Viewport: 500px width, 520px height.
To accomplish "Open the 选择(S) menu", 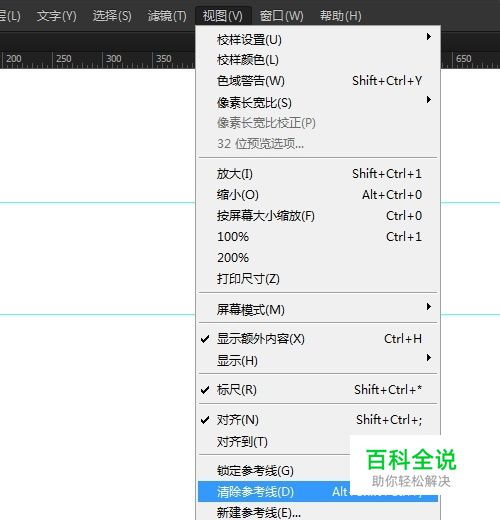I will pos(112,16).
